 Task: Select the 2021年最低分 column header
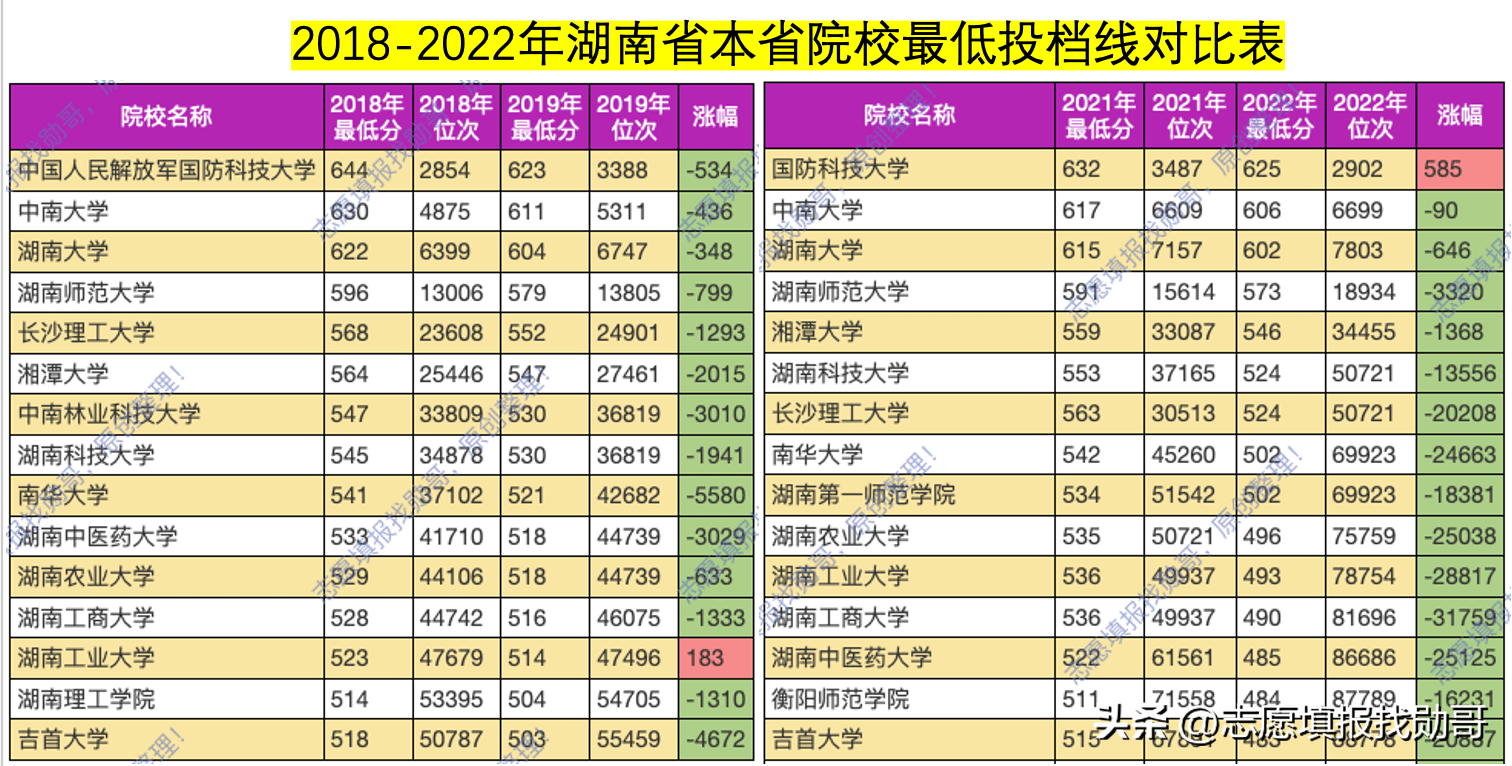1099,116
